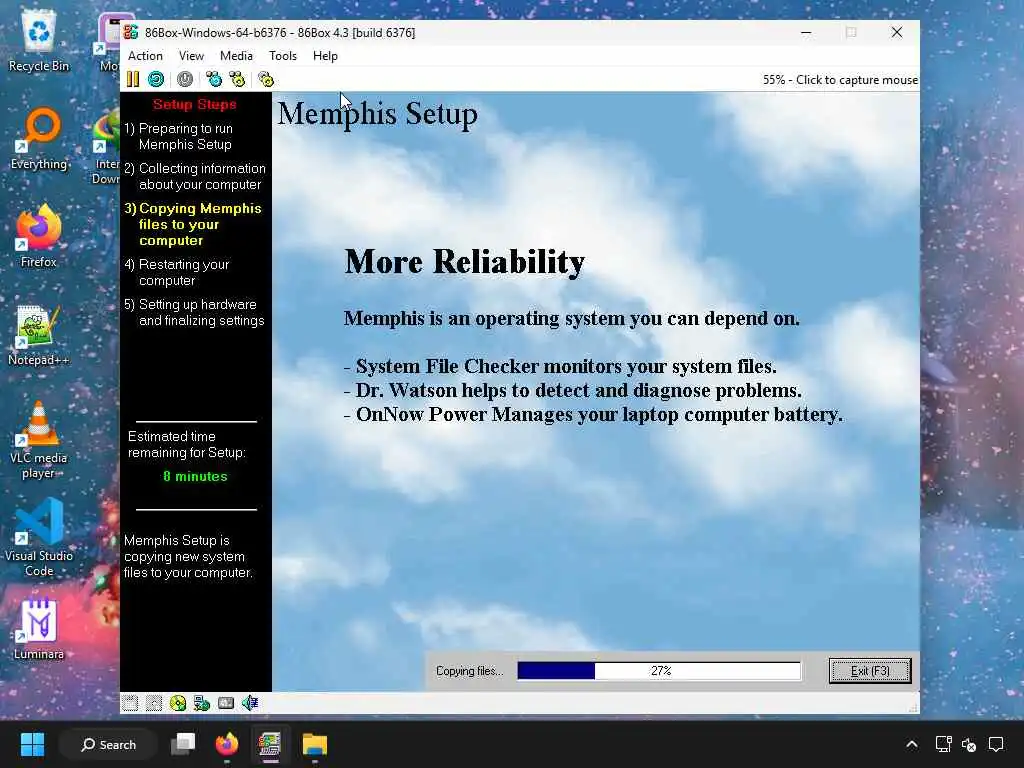Click the Copying files progress bar
The height and width of the screenshot is (768, 1024).
[x=659, y=671]
